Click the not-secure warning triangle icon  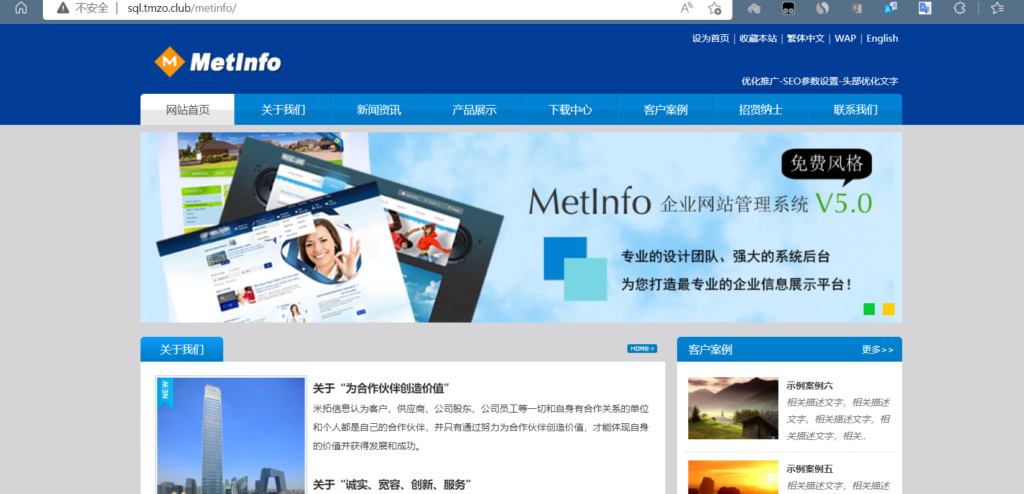(63, 8)
